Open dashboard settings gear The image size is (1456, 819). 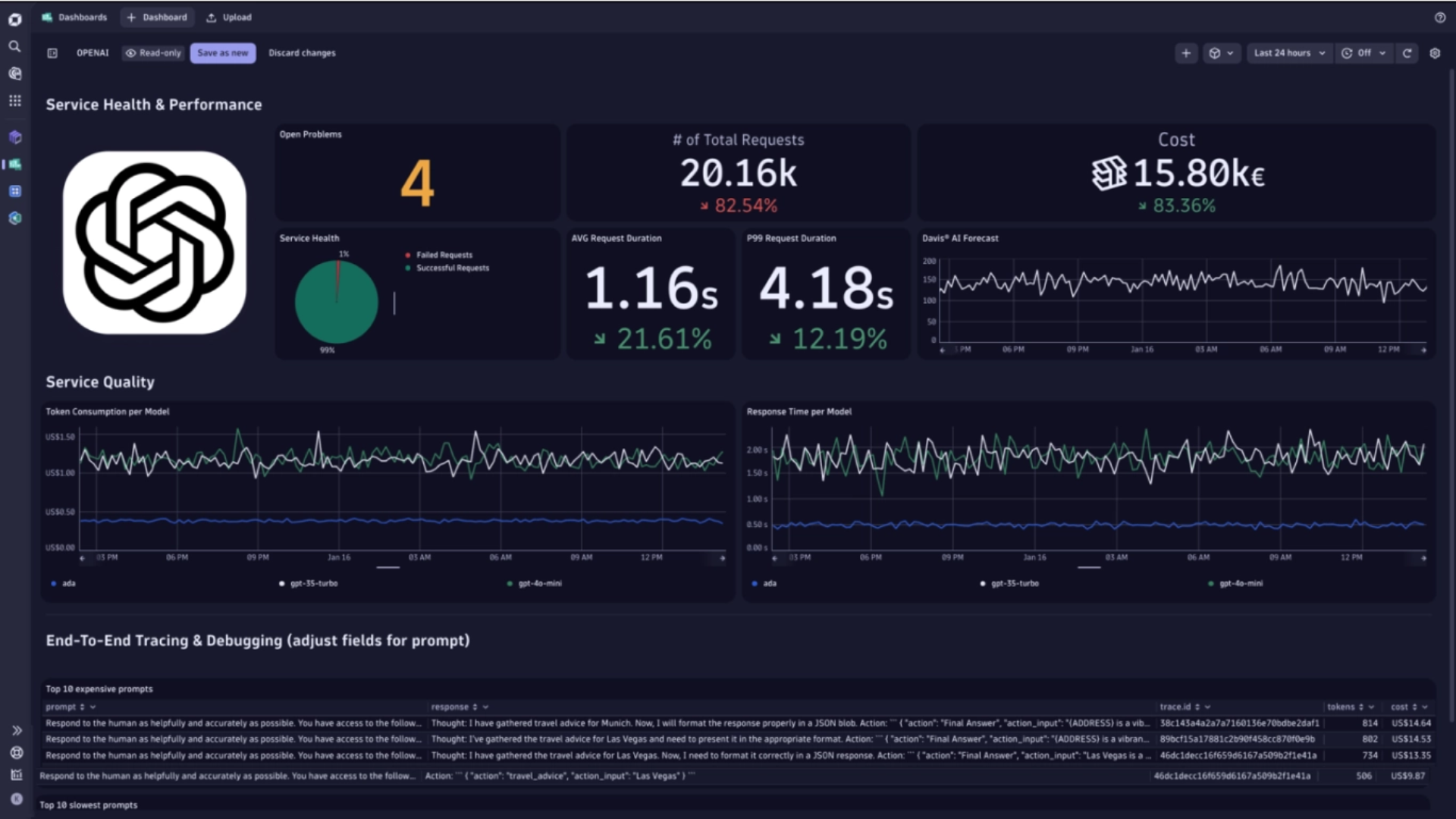[1436, 53]
